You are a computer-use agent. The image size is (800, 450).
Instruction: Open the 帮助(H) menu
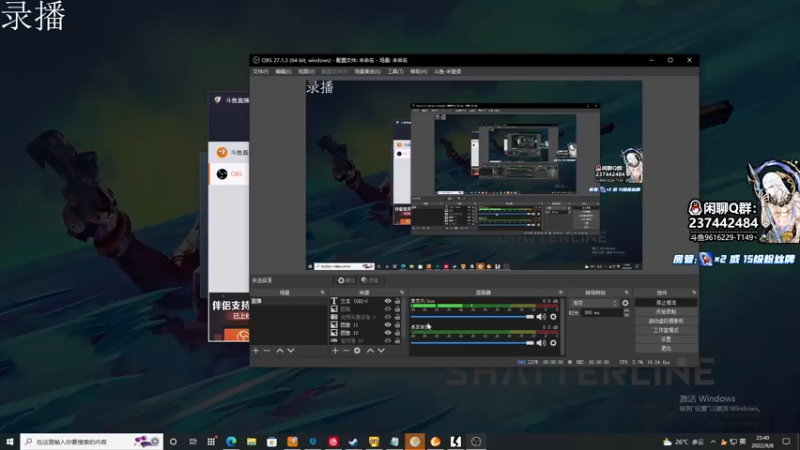(418, 71)
